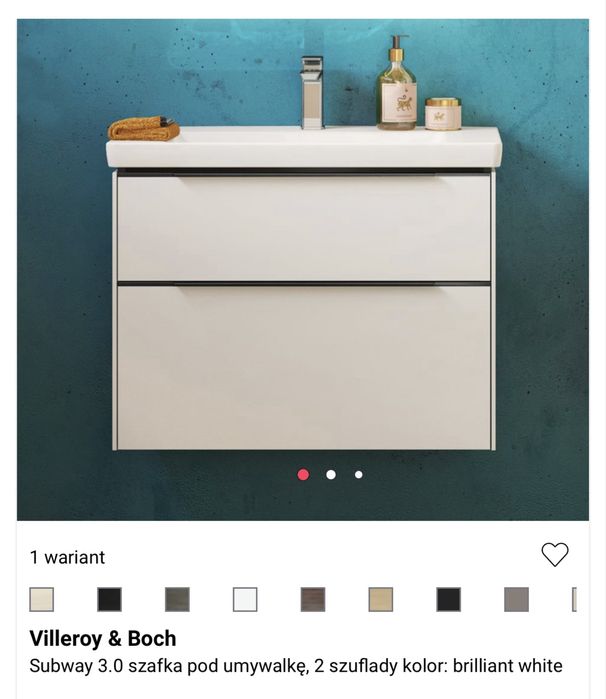Pick the black swatch beside cream swatch
Viewport: 606px width, 699px height.
(110, 599)
